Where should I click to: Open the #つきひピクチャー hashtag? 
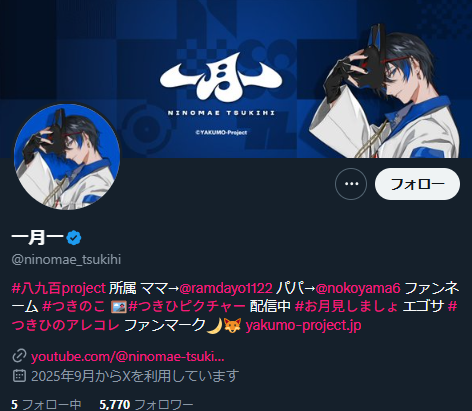tap(187, 307)
